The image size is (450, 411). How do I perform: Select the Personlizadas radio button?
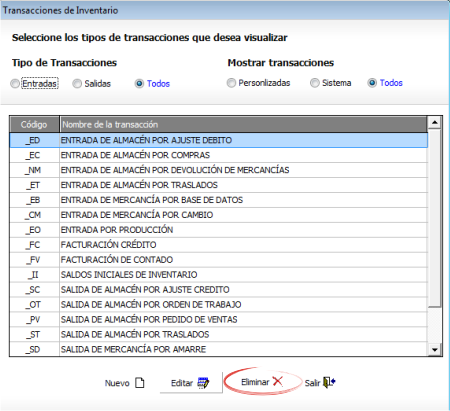tap(231, 83)
